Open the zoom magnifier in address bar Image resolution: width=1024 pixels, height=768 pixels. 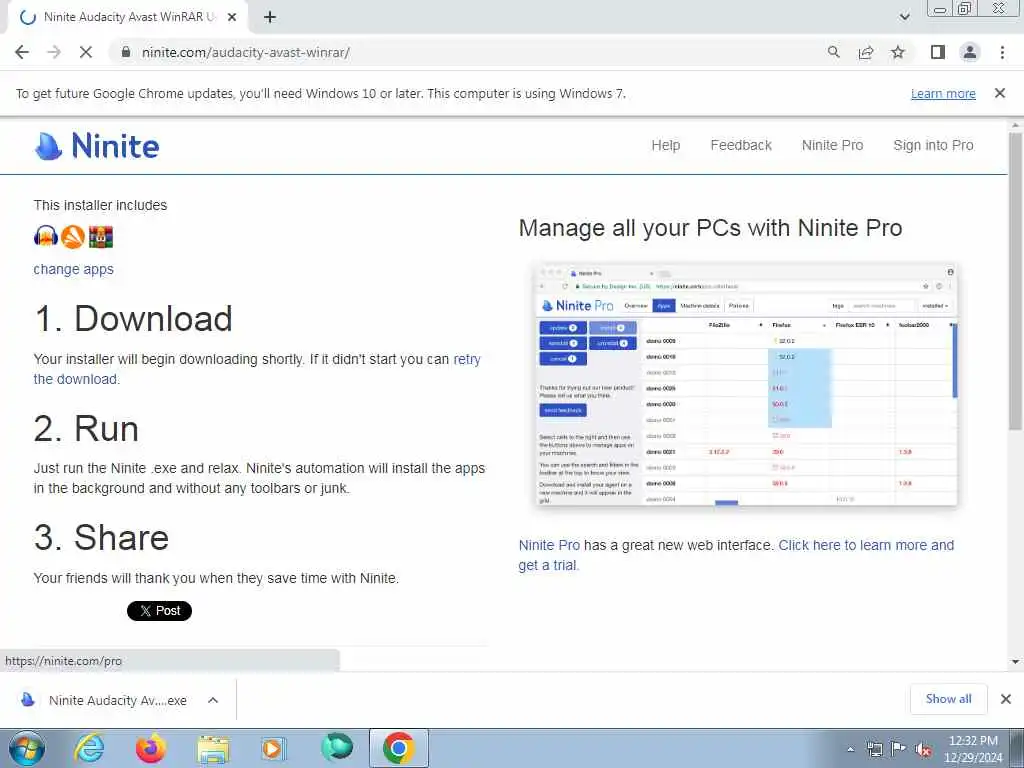tap(833, 52)
